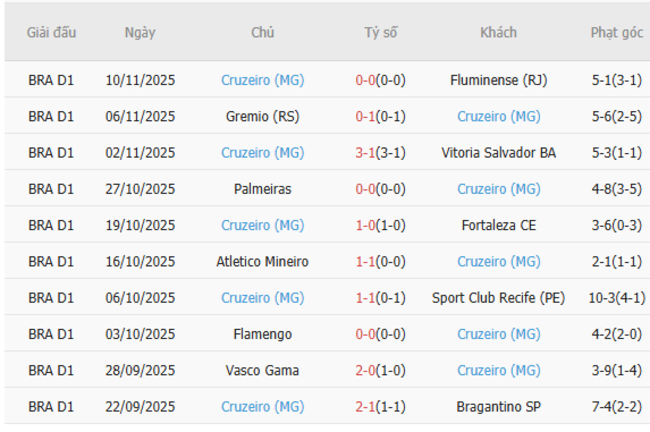Image resolution: width=650 pixels, height=432 pixels.
Task: Open Atletico Mineiro team link
Action: tap(262, 261)
